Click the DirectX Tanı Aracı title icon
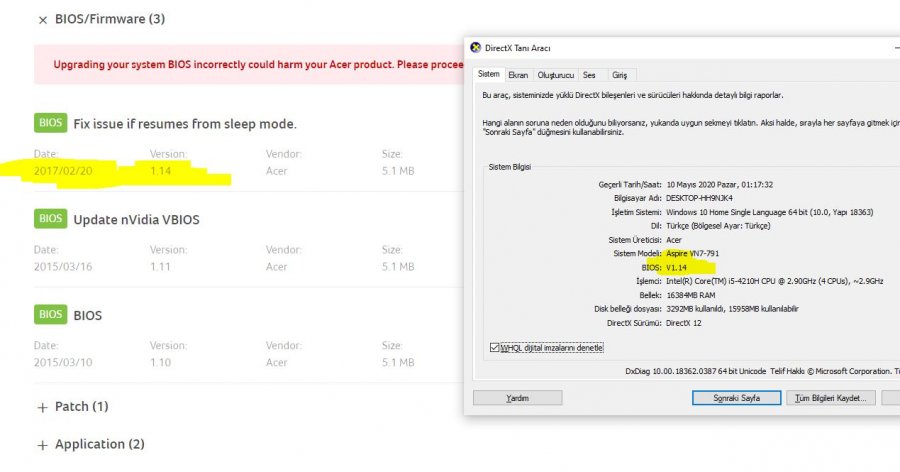The width and height of the screenshot is (900, 472). pos(475,48)
